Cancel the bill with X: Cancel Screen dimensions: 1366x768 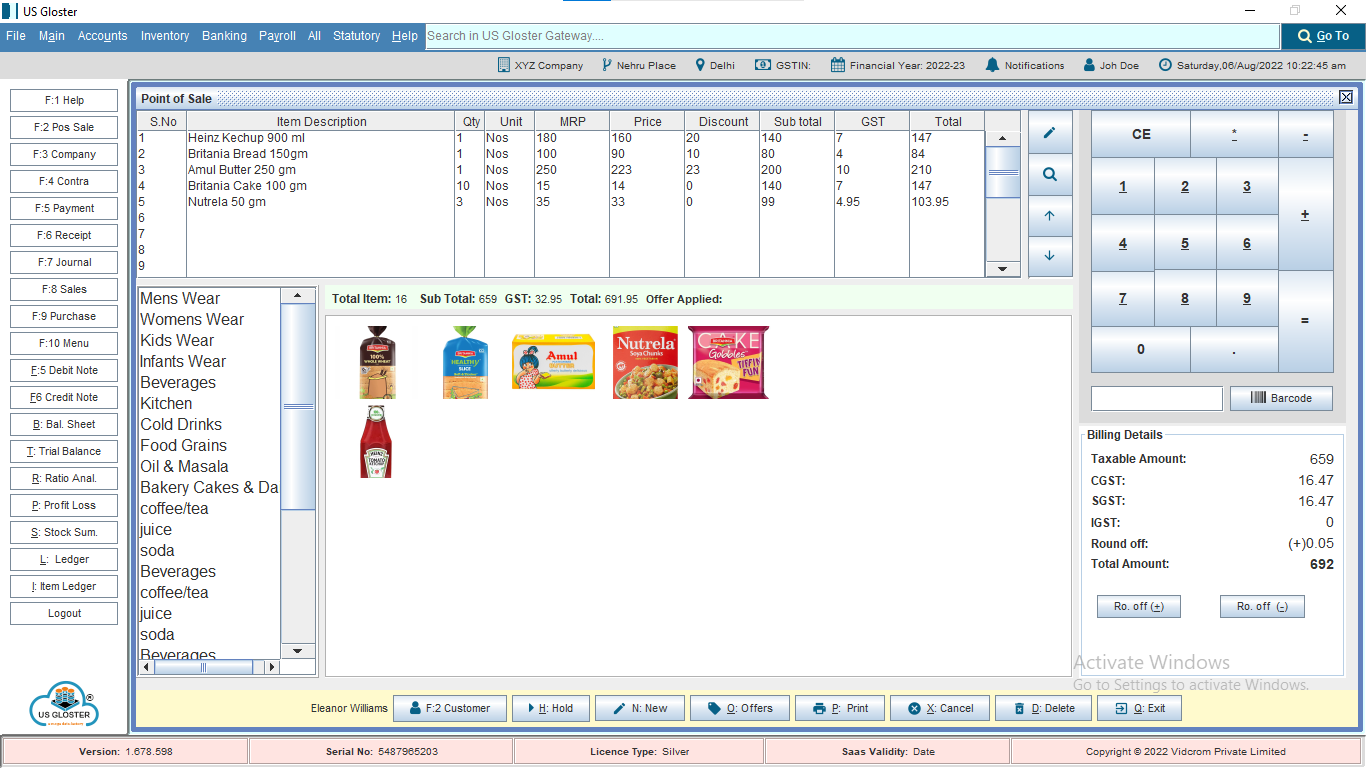(940, 708)
